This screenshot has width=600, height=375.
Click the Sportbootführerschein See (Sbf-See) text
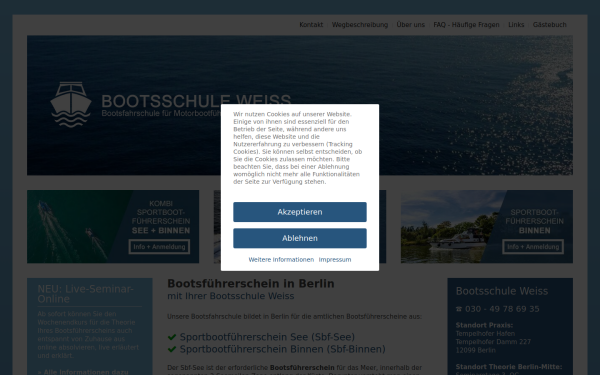coord(267,337)
